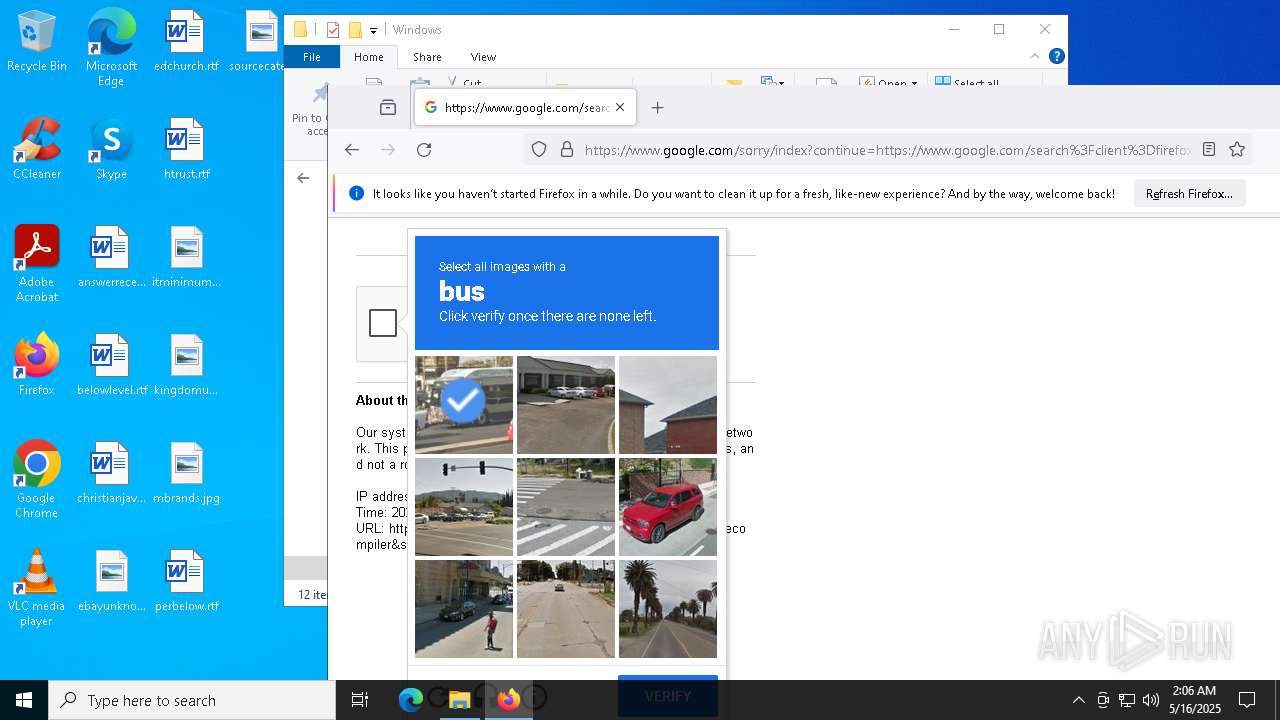Screen dimensions: 1280x720
Task: Open Edge from the taskbar
Action: pyautogui.click(x=411, y=700)
